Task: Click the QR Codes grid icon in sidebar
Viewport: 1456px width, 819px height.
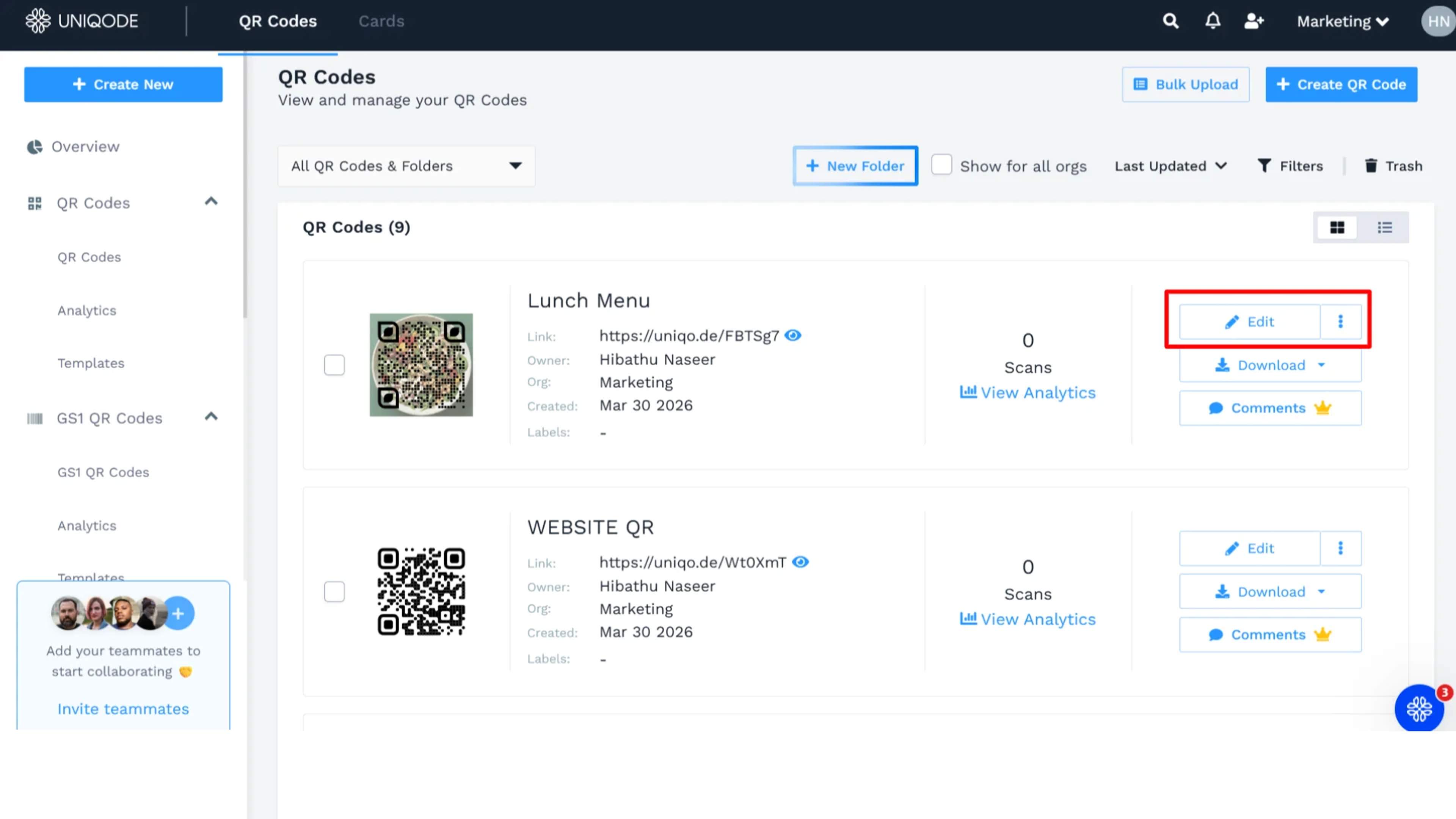Action: point(35,204)
